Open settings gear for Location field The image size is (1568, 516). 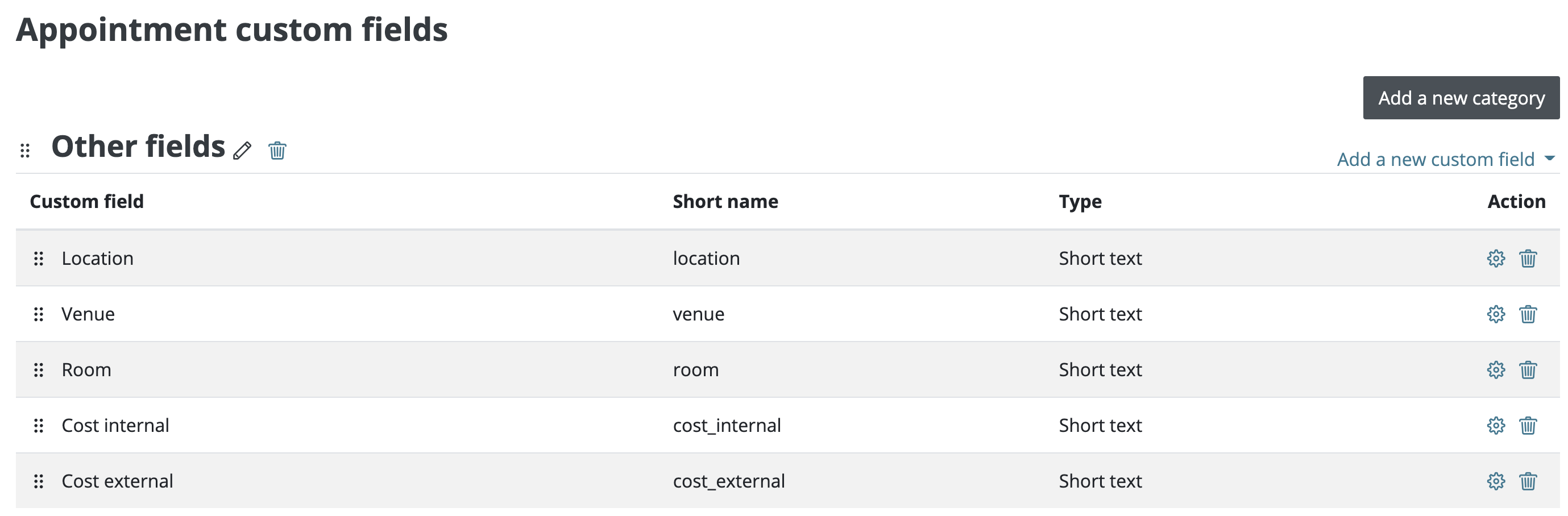[x=1496, y=259]
